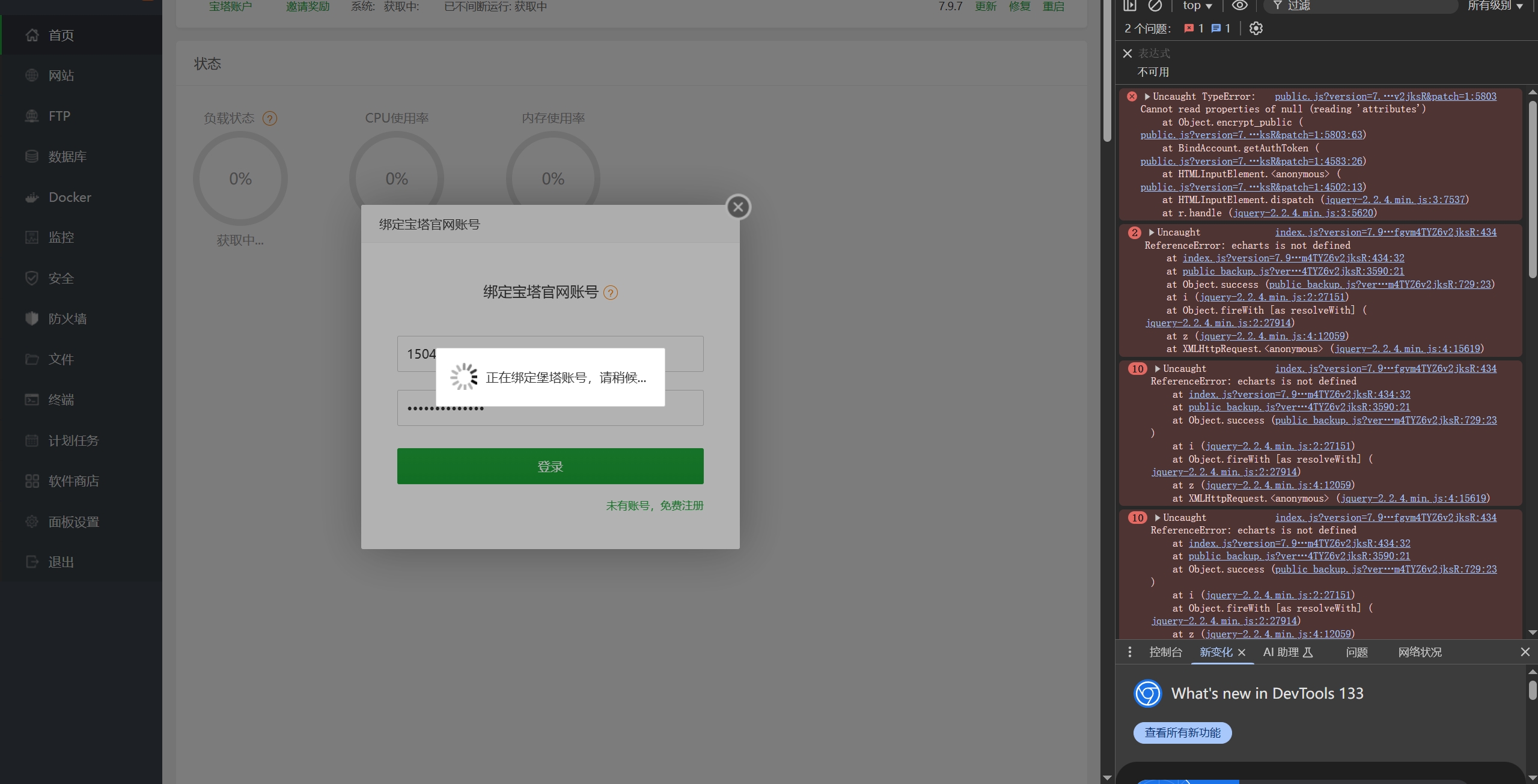Open the 所有级别 log level dropdown

pyautogui.click(x=1495, y=5)
